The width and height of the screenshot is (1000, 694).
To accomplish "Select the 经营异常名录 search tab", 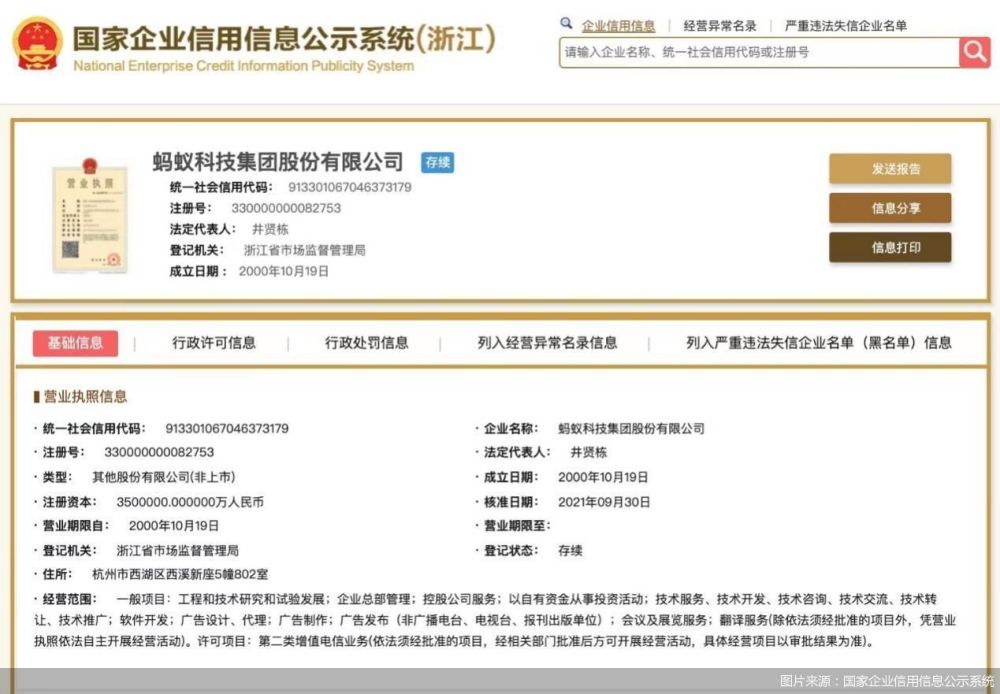I will [719, 26].
